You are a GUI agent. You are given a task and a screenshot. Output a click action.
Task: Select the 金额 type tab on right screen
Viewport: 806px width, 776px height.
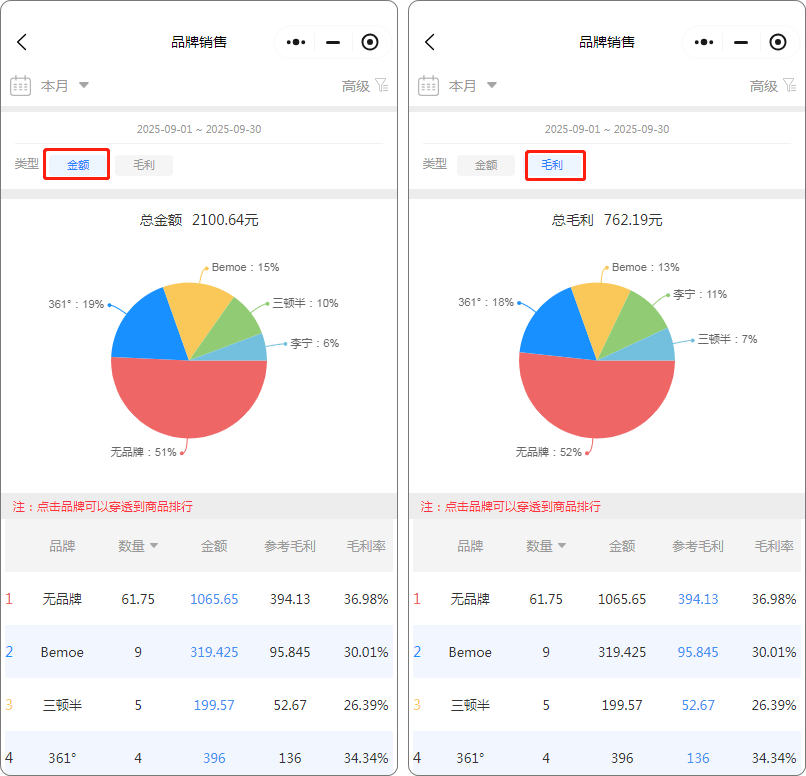tap(486, 165)
